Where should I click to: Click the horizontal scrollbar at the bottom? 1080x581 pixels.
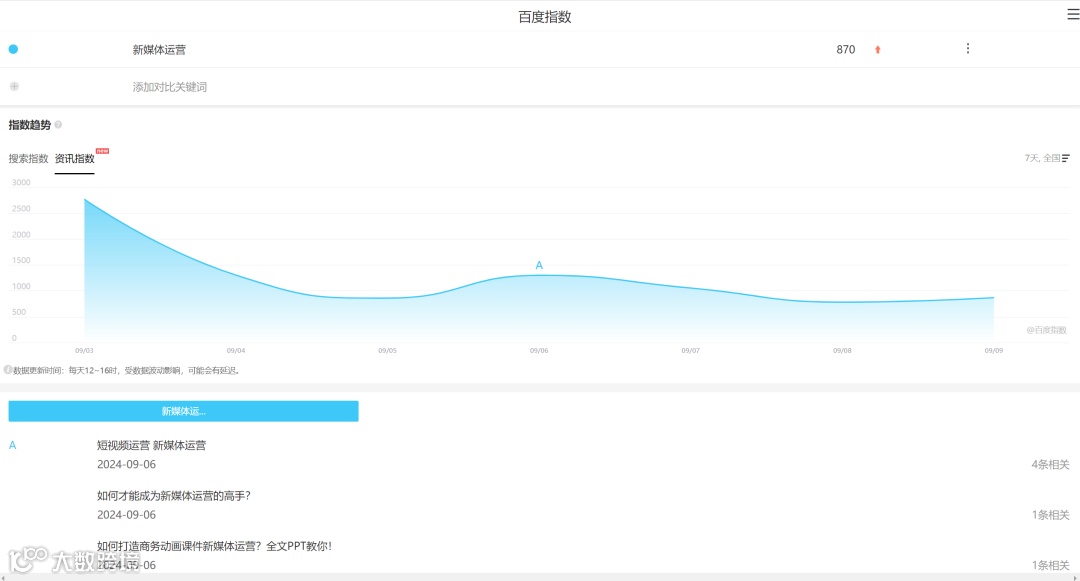[540, 578]
